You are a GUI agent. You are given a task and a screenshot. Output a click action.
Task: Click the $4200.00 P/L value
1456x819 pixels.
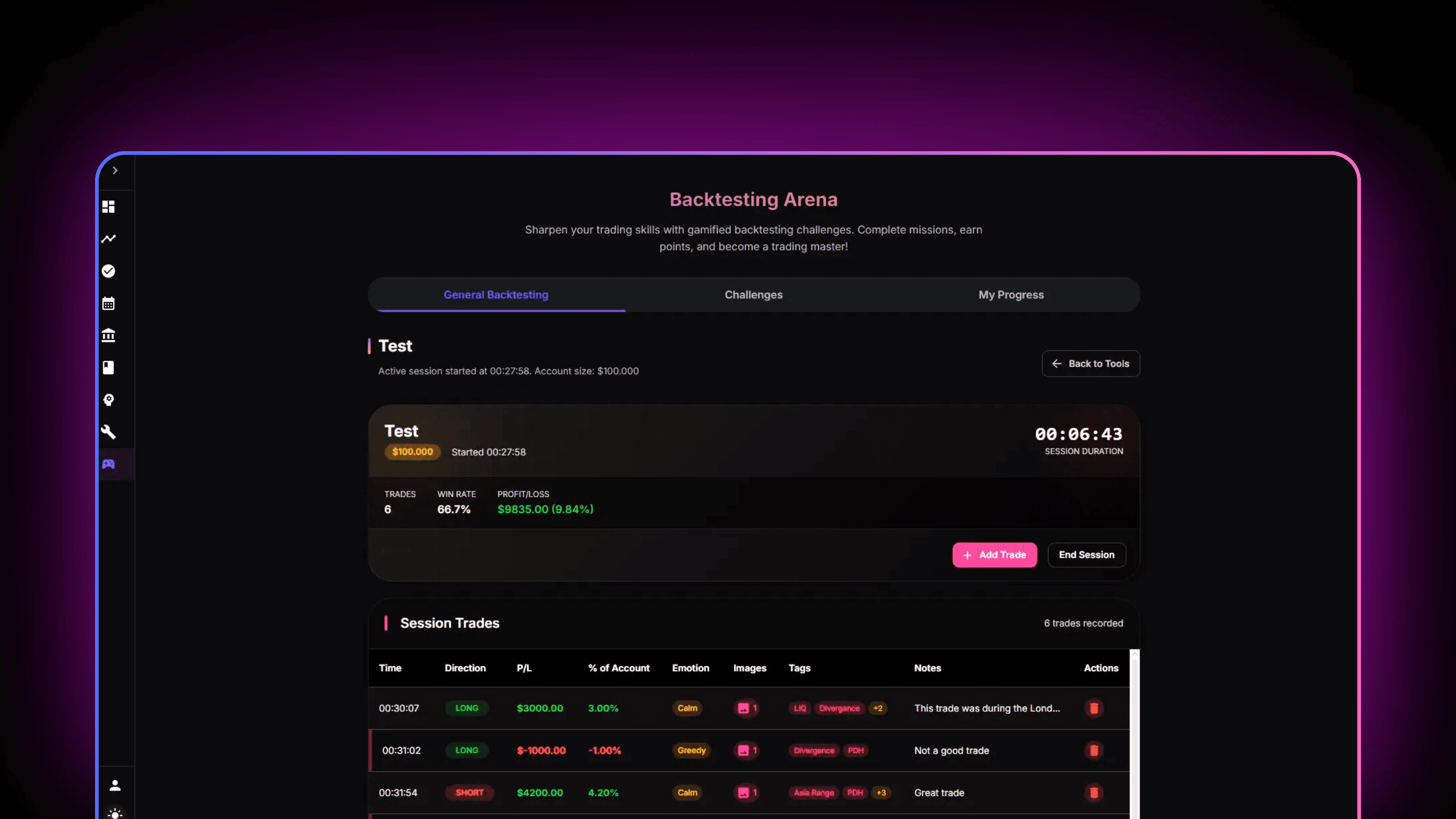[x=540, y=792]
